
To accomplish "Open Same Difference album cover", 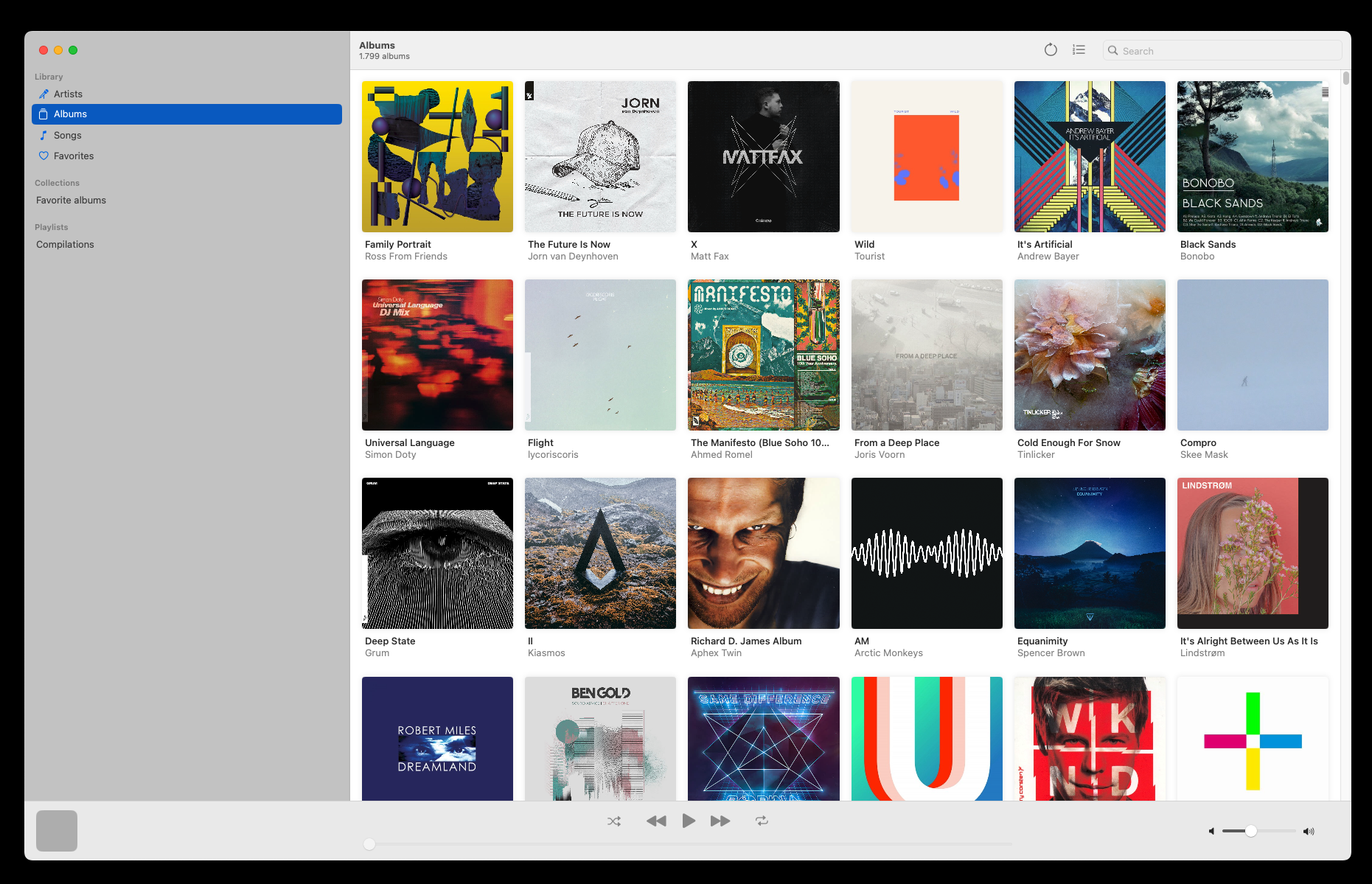I will tap(763, 739).
